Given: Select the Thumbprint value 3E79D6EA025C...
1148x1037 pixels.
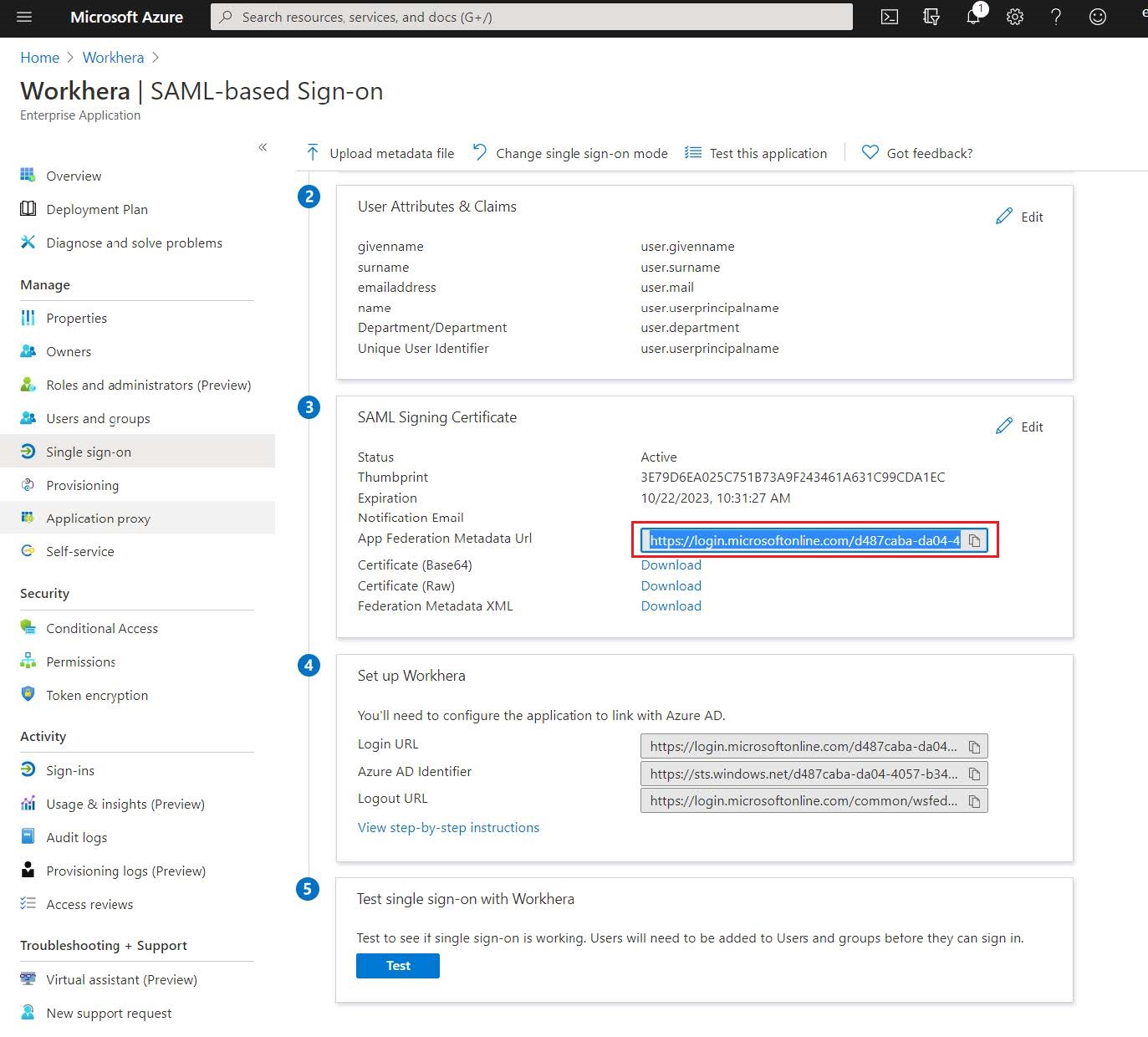Looking at the screenshot, I should (793, 477).
